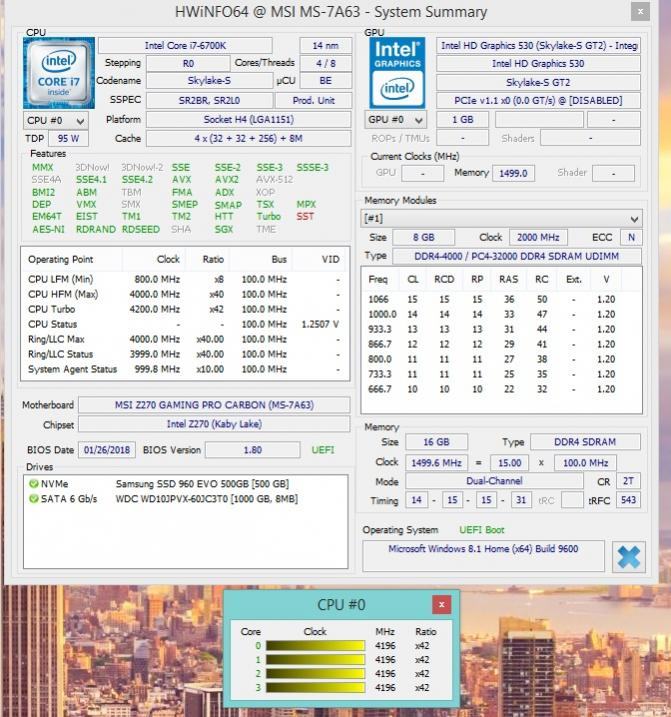Click the MSI Z270 GAMING PRO CARBON motherboard field
Screen dimensions: 671x717
tap(214, 405)
